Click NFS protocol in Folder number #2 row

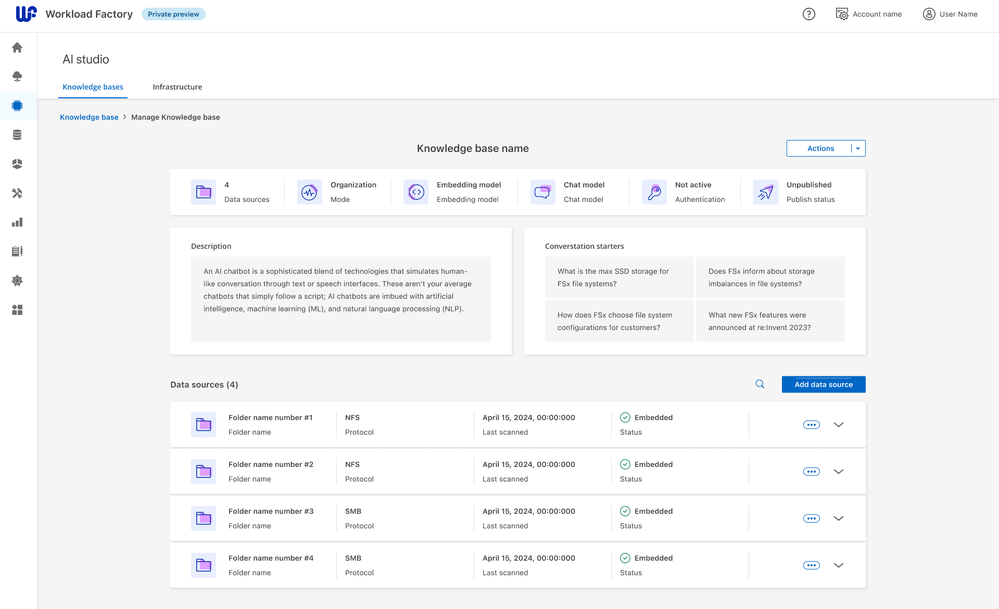(x=352, y=464)
